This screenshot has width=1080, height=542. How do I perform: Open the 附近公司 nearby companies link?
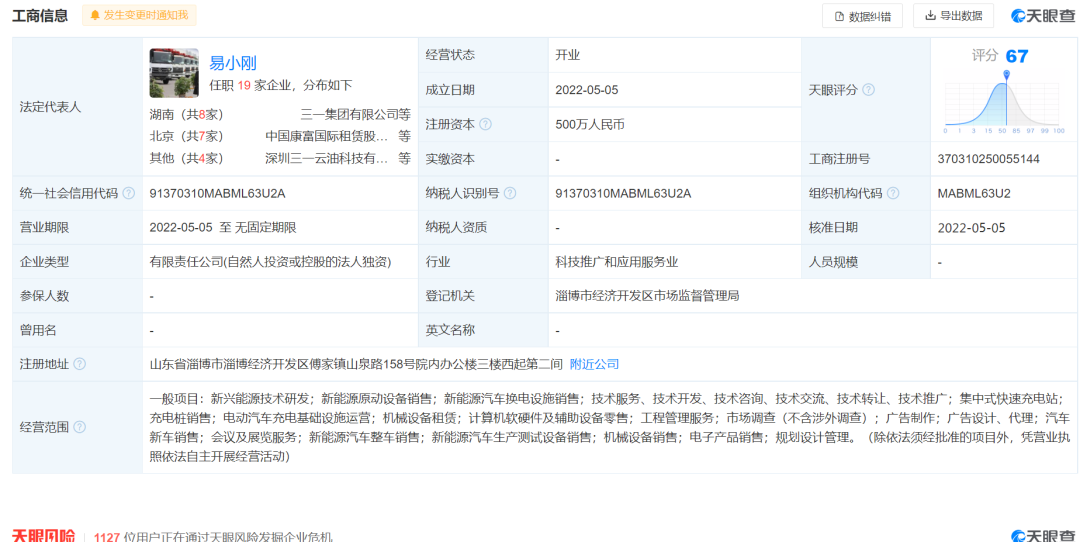594,364
